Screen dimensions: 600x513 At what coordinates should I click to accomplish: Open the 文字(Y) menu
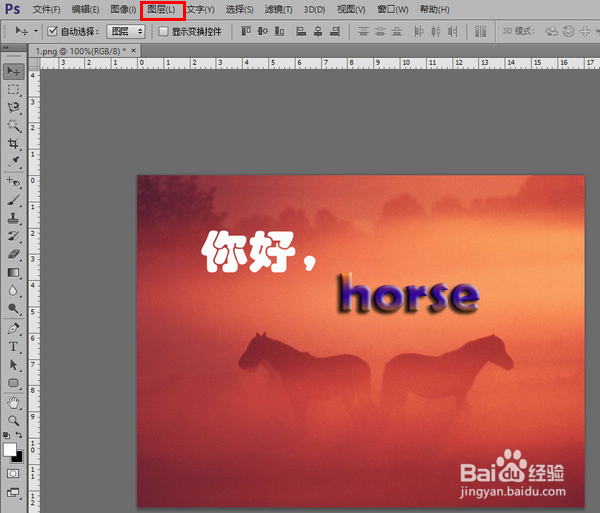pos(201,10)
